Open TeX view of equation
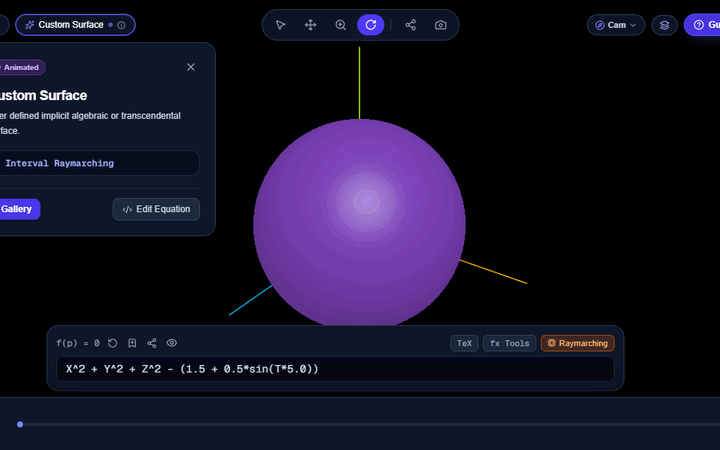The height and width of the screenshot is (450, 720). pyautogui.click(x=464, y=343)
